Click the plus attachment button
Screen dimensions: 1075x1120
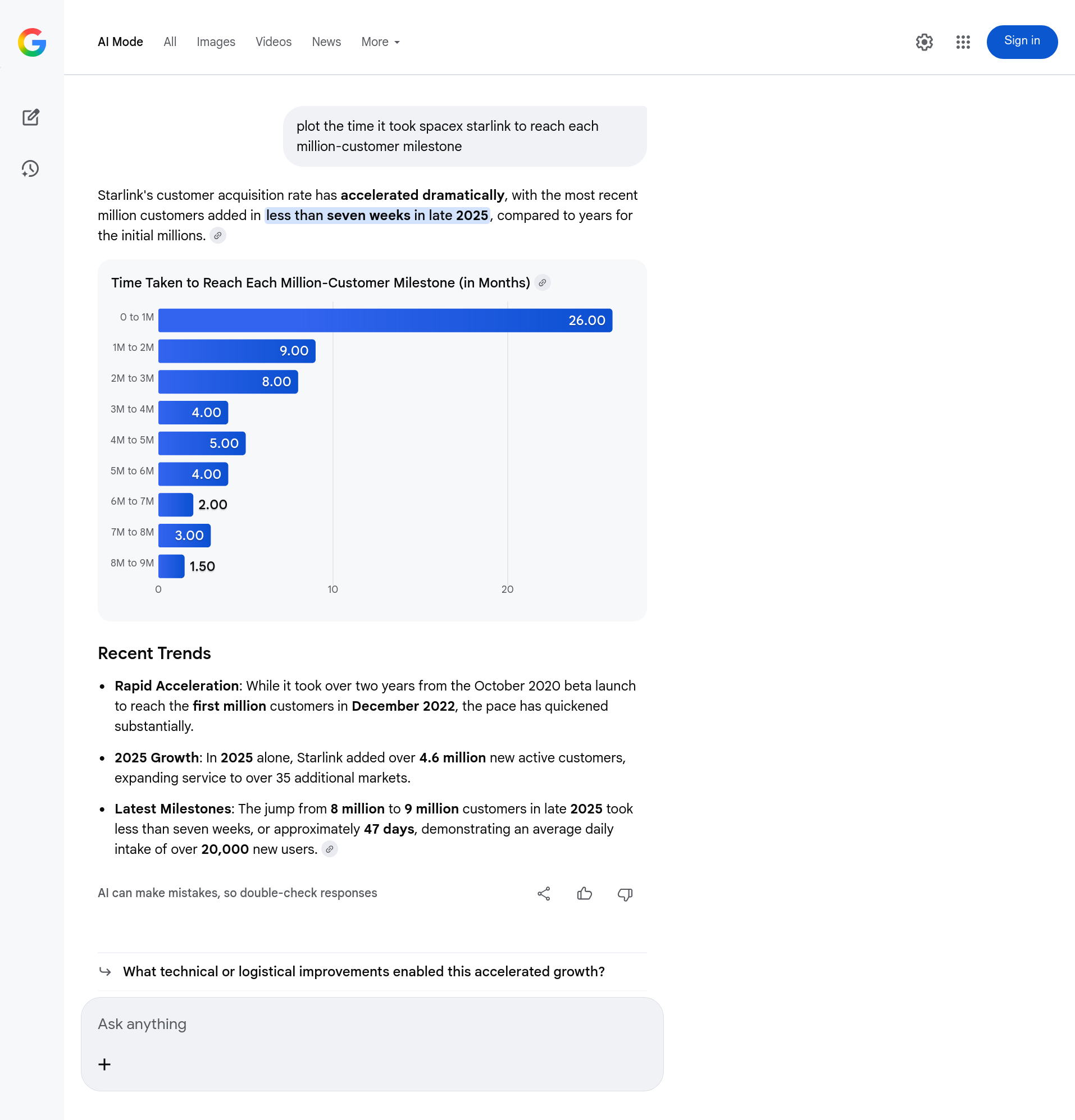coord(104,1064)
